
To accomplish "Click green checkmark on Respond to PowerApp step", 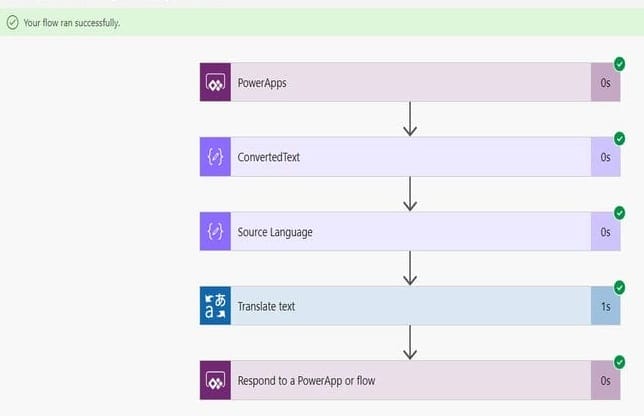I will coord(619,362).
